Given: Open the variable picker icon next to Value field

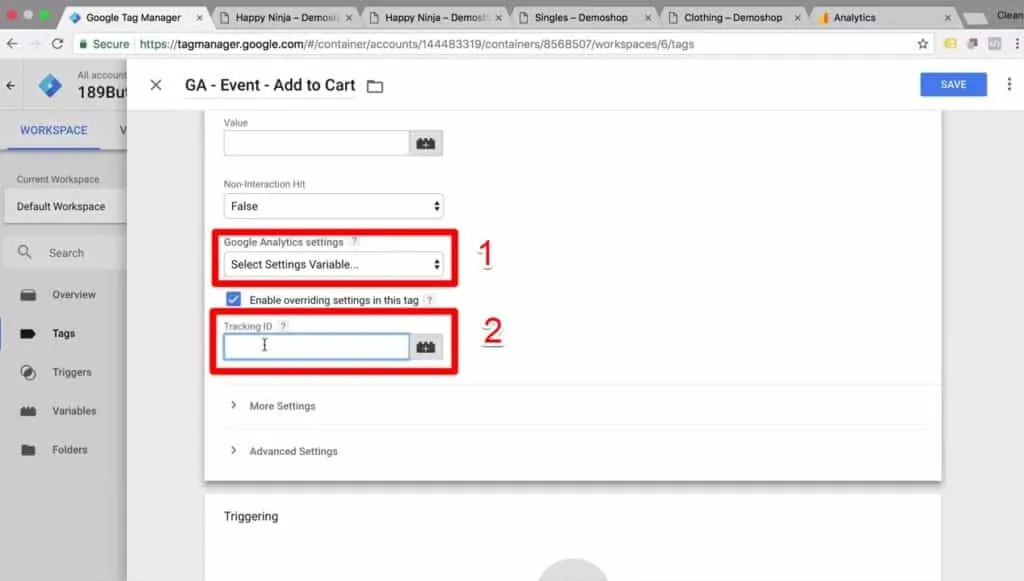Looking at the screenshot, I should (x=425, y=142).
